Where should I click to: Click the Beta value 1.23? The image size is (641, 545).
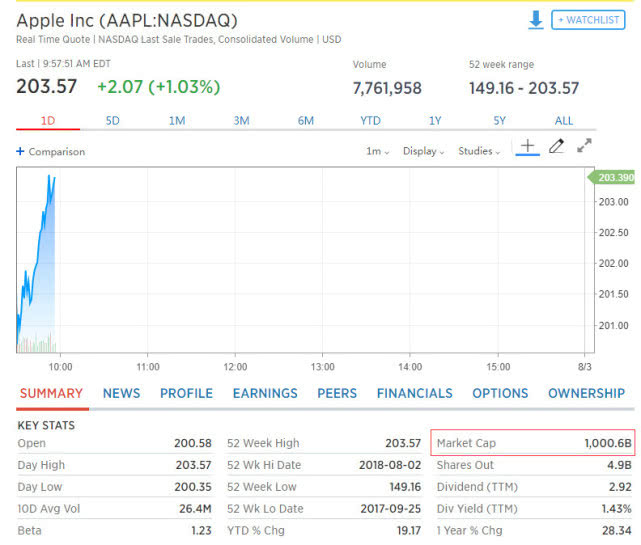click(x=201, y=531)
